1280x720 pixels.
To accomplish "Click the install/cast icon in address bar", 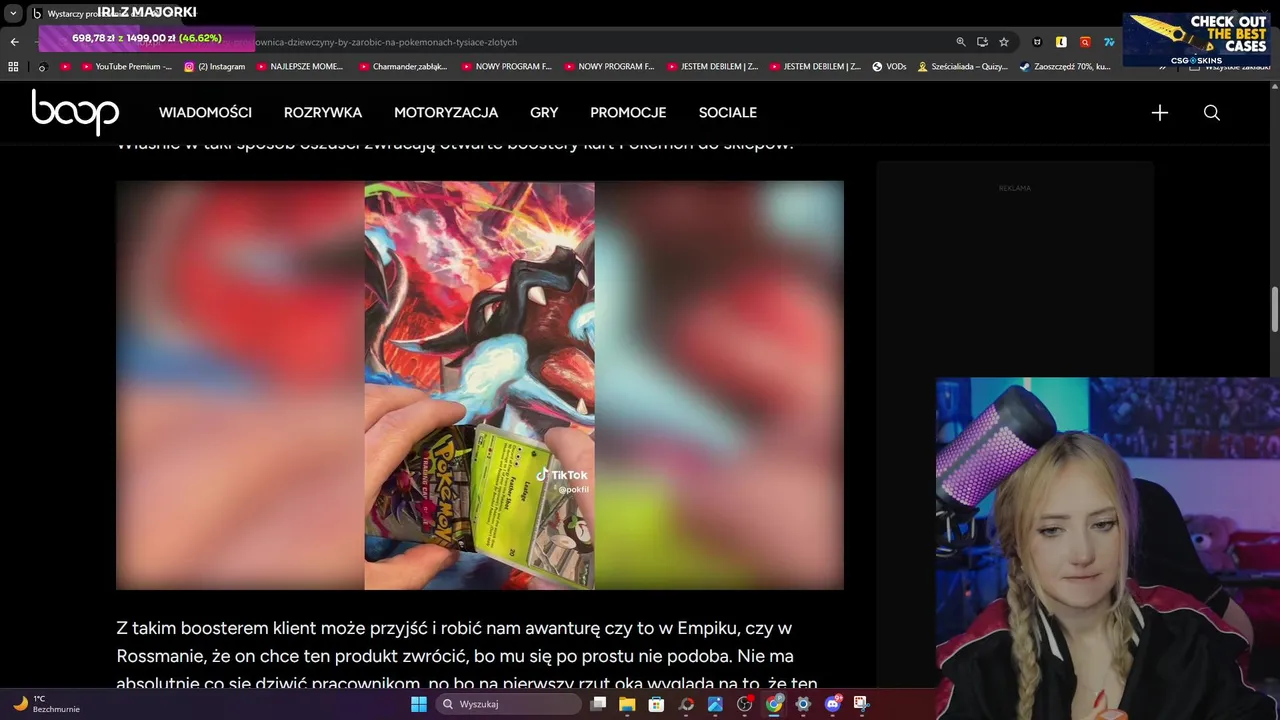I will click(982, 42).
